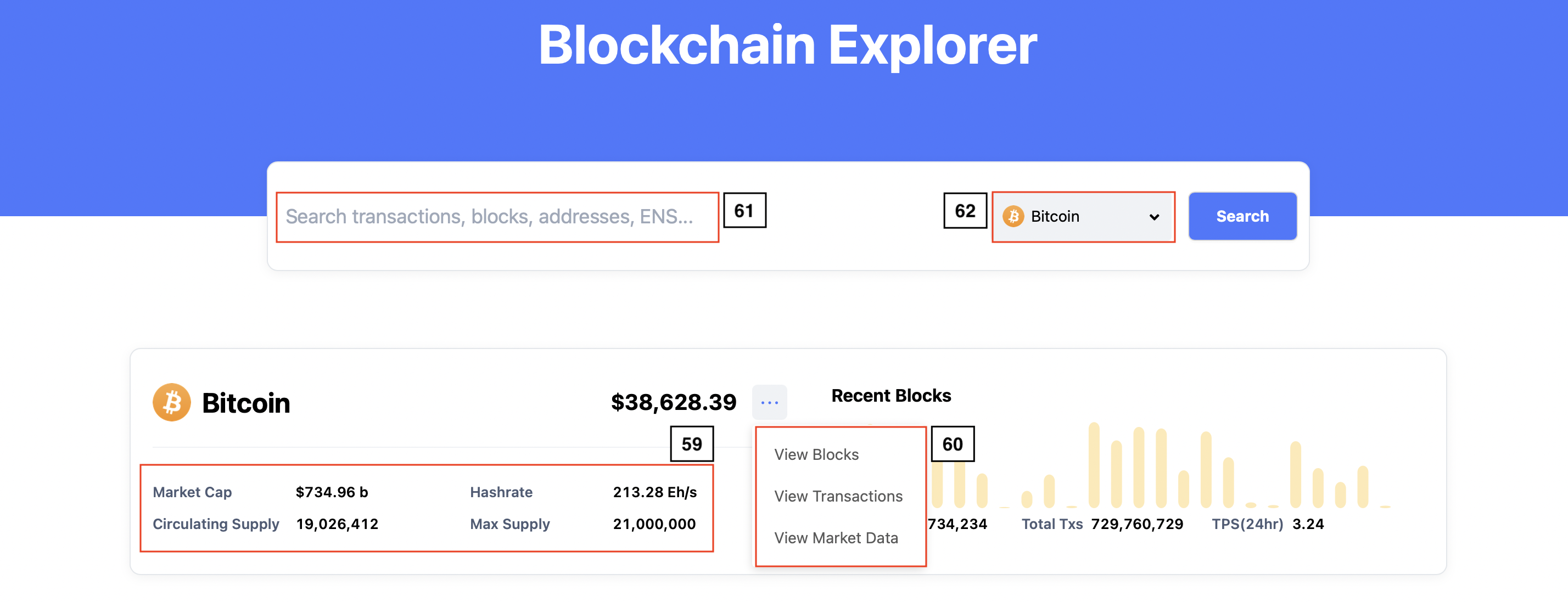Click the Bitcoin price $38,628.39

673,402
